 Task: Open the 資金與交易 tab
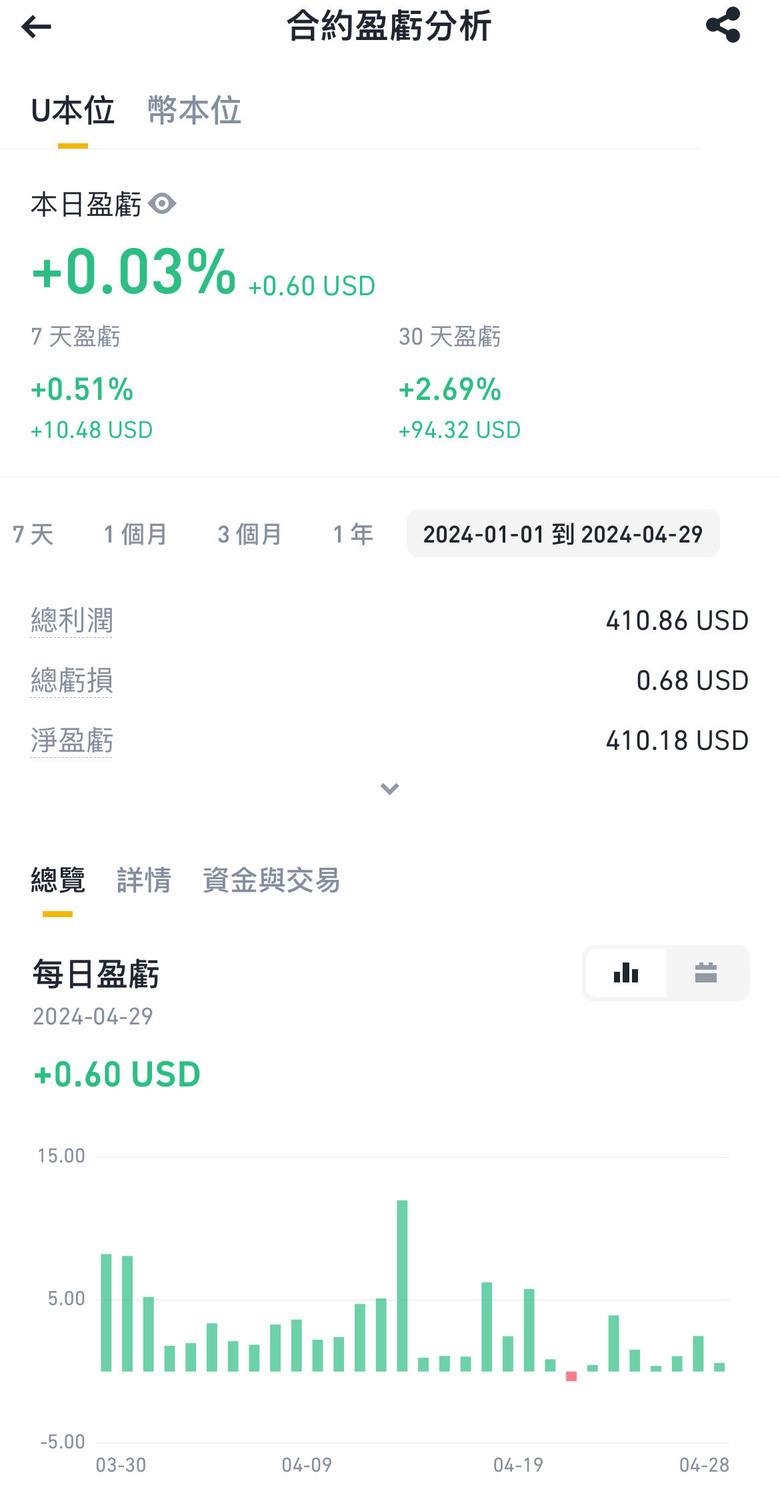point(271,880)
